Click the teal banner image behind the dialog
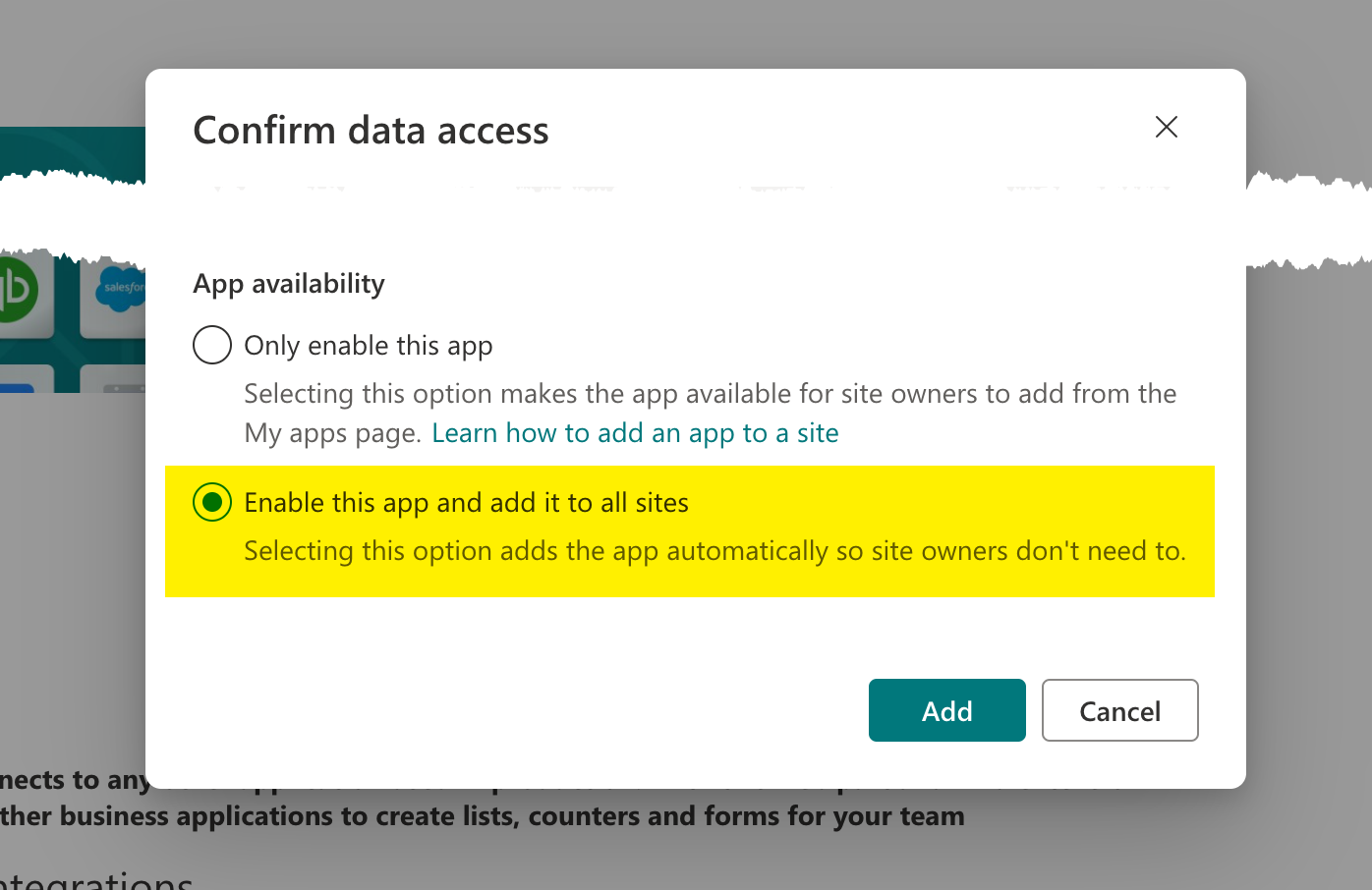Viewport: 1372px width, 890px height. [x=73, y=155]
